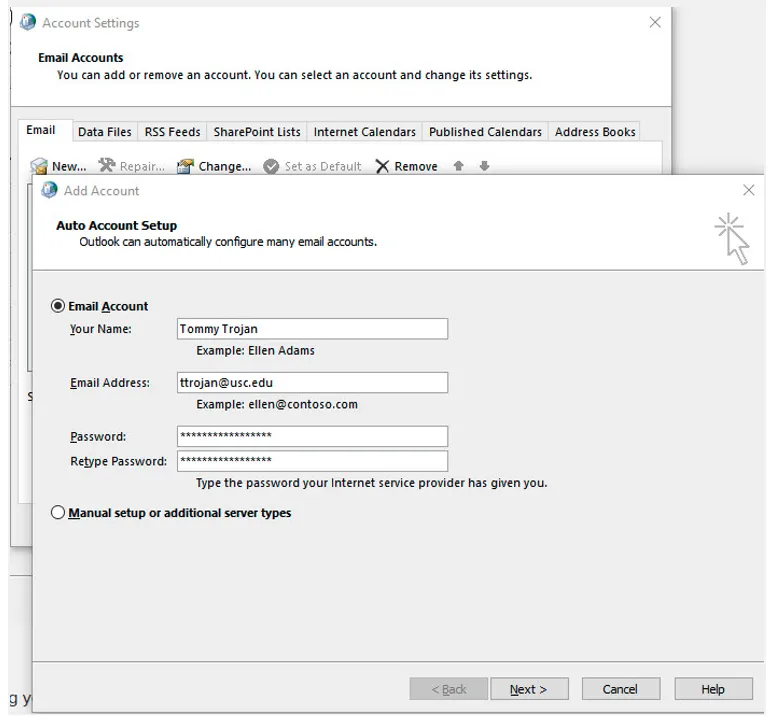This screenshot has height=720, width=771.
Task: Click the Your Name input field
Action: 312,329
